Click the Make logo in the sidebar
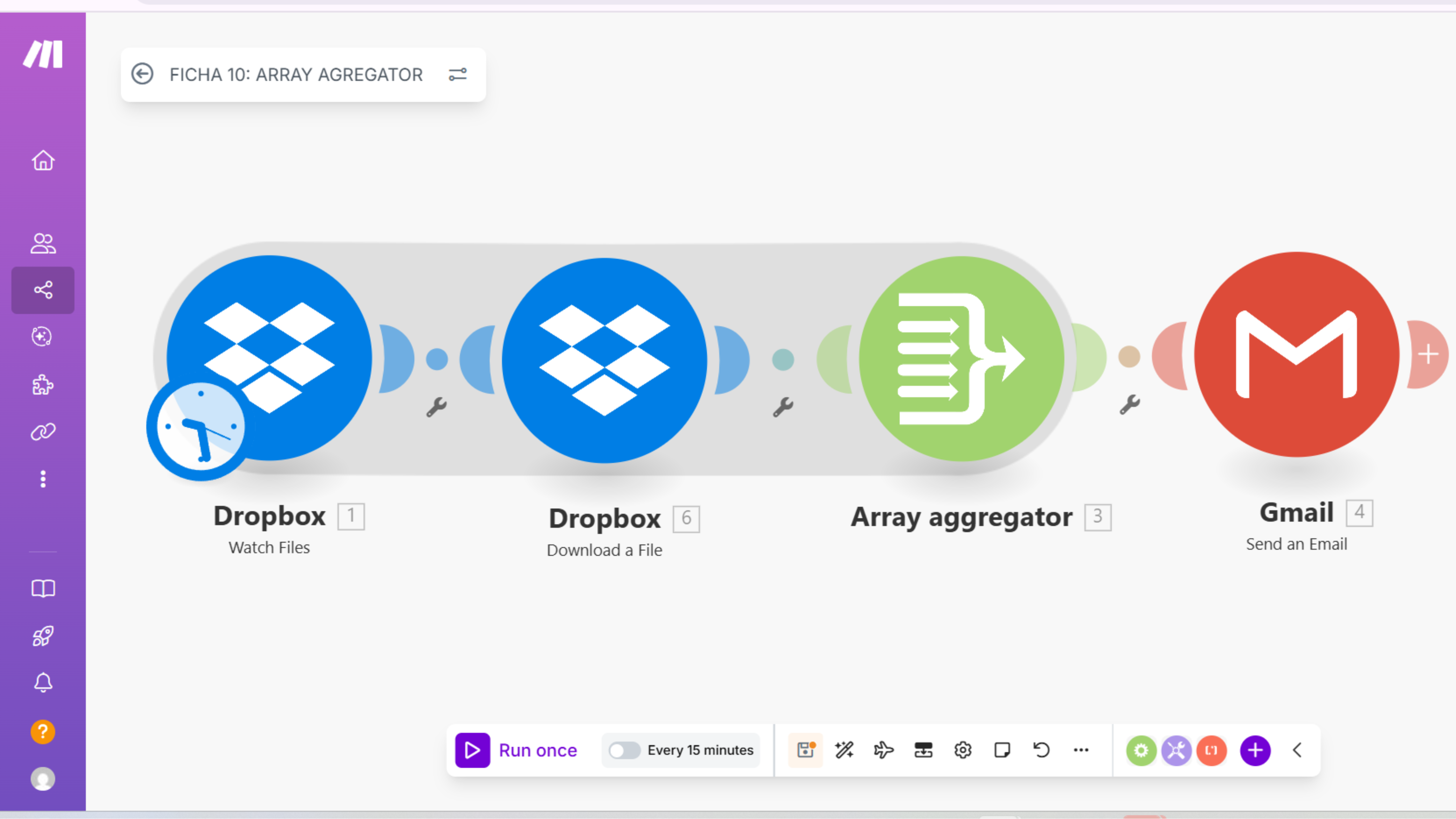 (x=43, y=55)
